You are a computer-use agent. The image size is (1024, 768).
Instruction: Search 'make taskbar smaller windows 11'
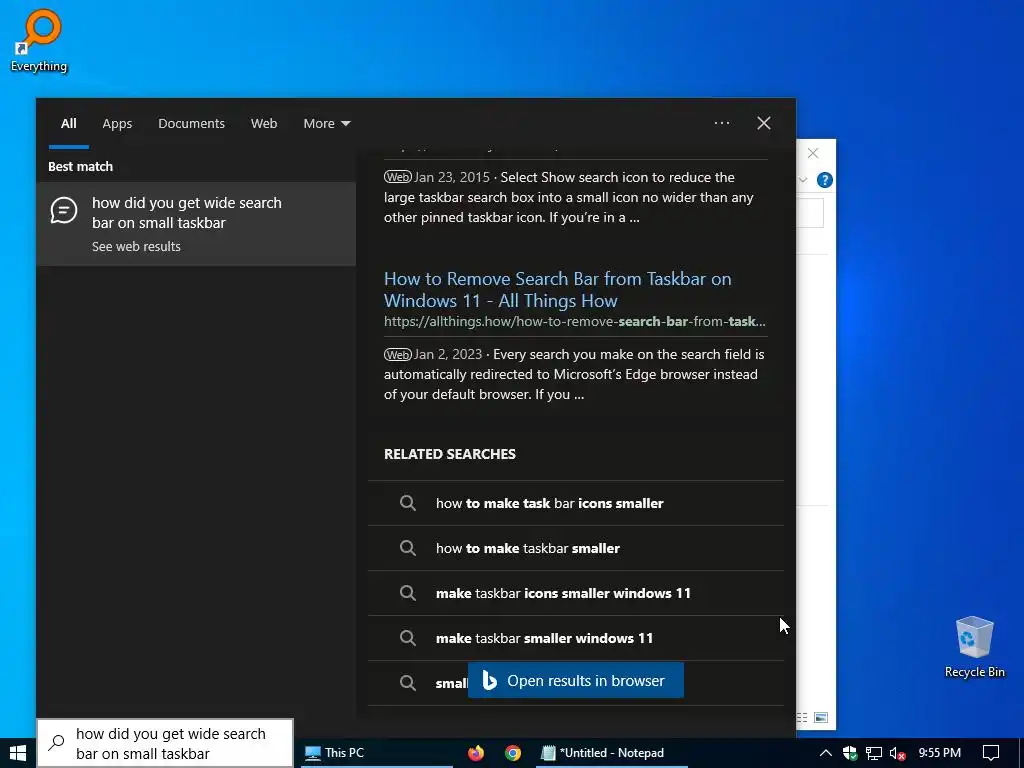(x=575, y=639)
